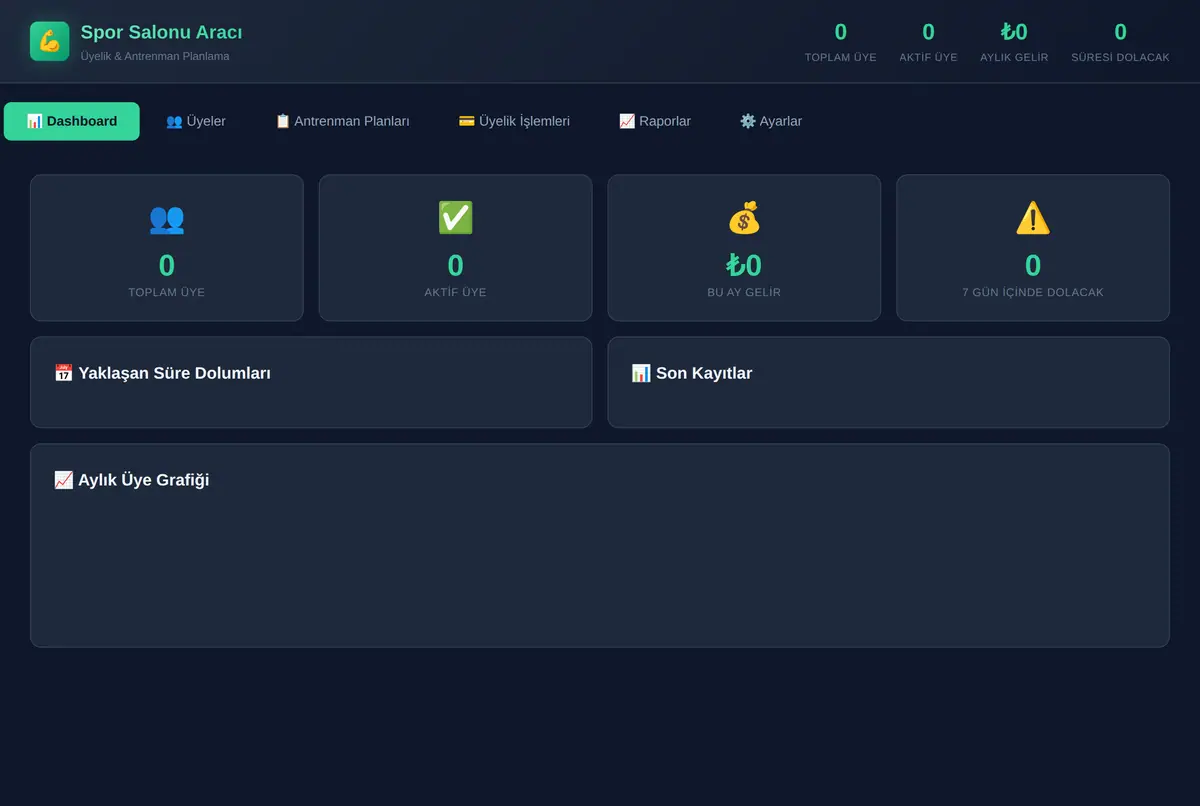Click the AKTİF ÜYE label in the header
Image resolution: width=1200 pixels, height=806 pixels.
[x=928, y=57]
